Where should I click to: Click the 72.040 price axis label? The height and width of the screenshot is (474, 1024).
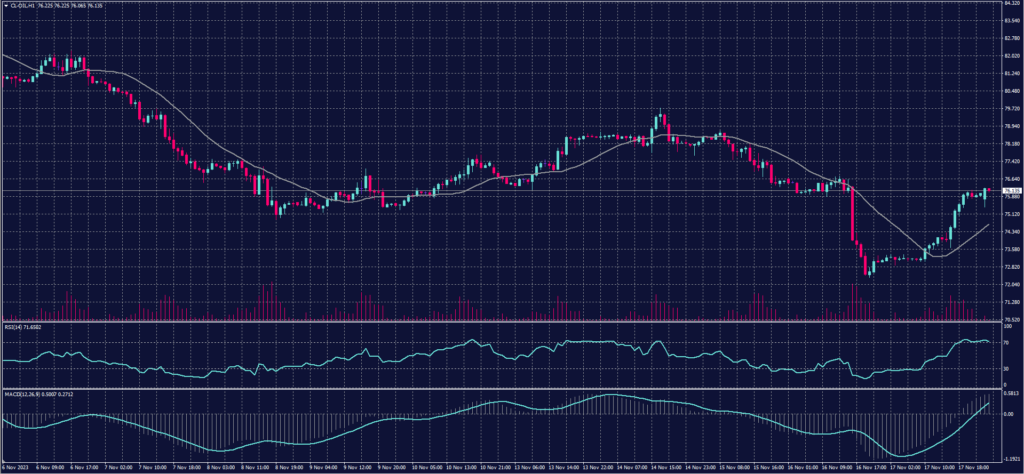tap(1011, 284)
